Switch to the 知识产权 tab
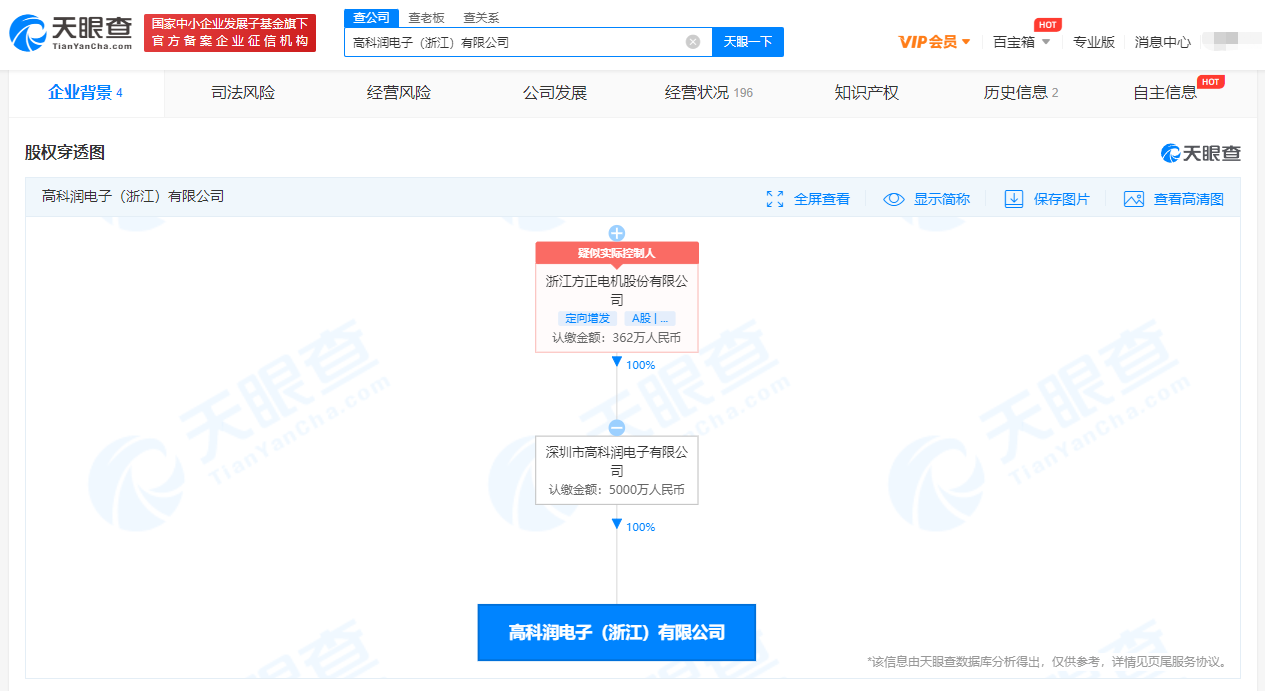Screen dimensions: 1265x691 tap(866, 93)
